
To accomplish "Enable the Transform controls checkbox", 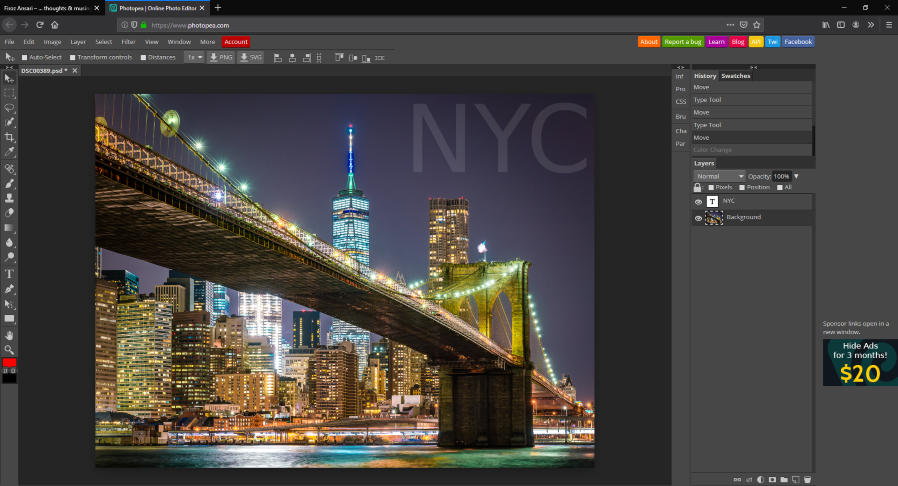I will [x=73, y=58].
